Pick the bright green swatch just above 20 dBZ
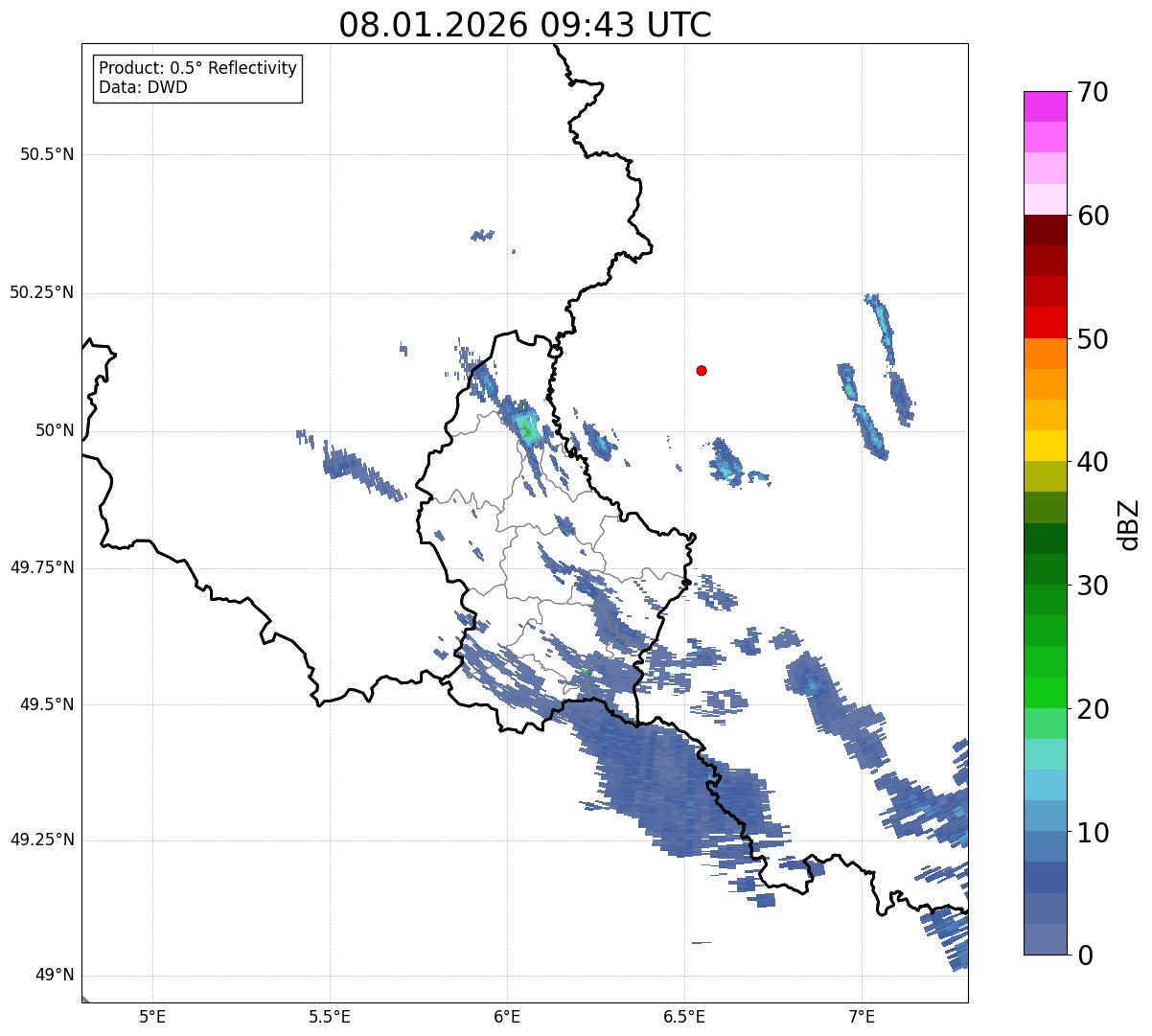 point(1045,693)
